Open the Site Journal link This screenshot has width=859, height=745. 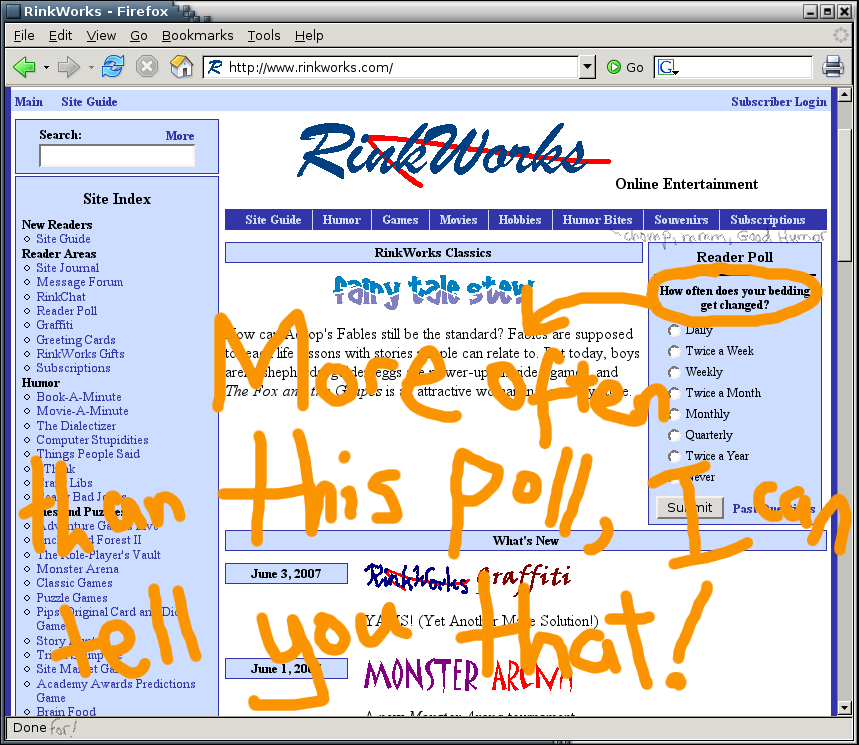coord(68,268)
